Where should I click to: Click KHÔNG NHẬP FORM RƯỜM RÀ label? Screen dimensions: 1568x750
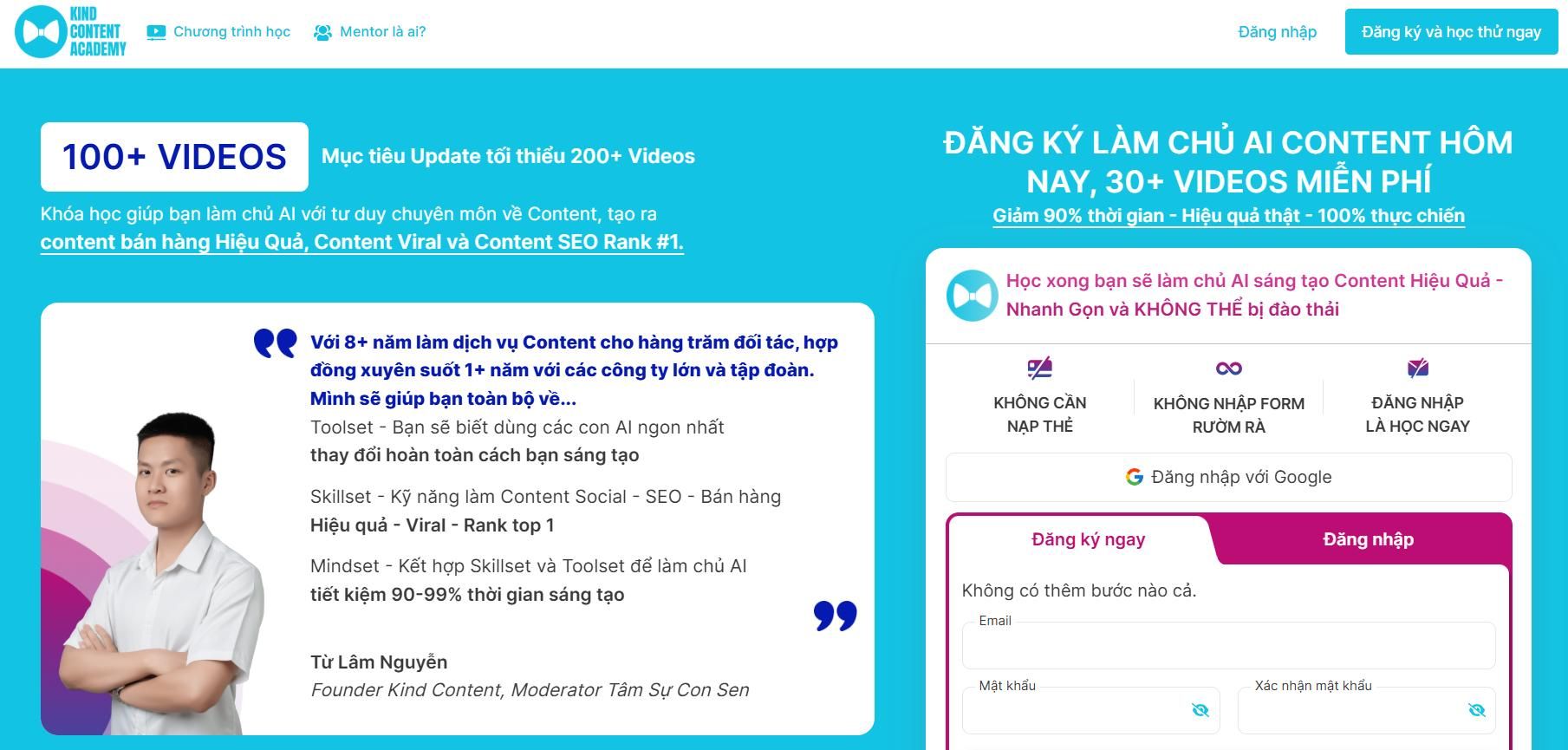pyautogui.click(x=1228, y=415)
